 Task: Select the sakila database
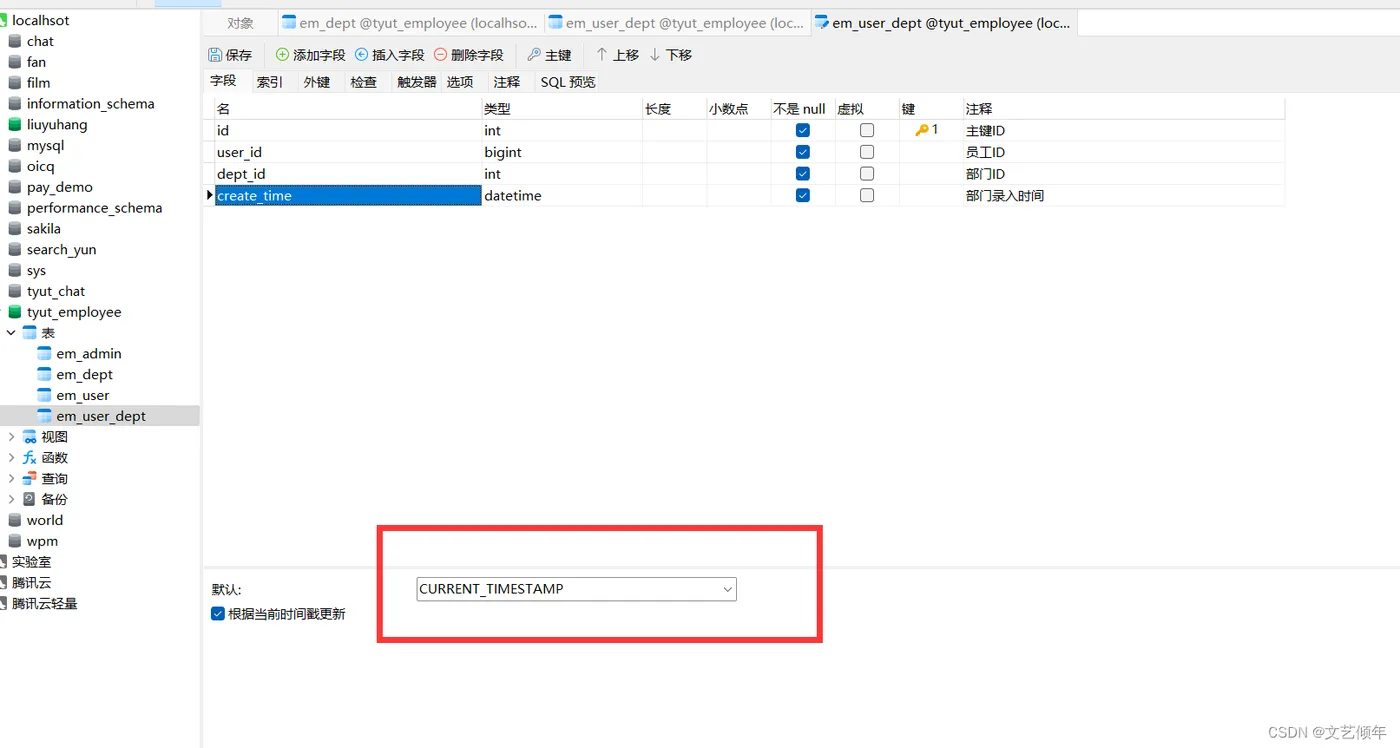pos(44,229)
